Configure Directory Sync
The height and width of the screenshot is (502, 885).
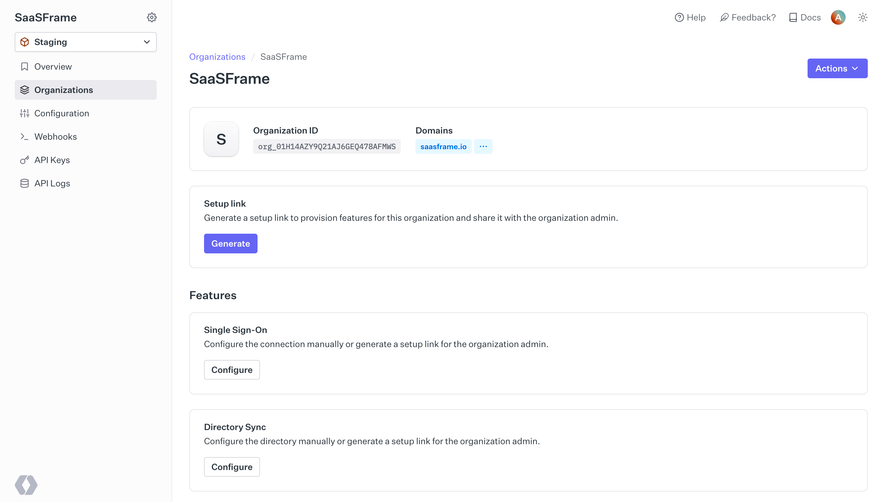pyautogui.click(x=232, y=467)
